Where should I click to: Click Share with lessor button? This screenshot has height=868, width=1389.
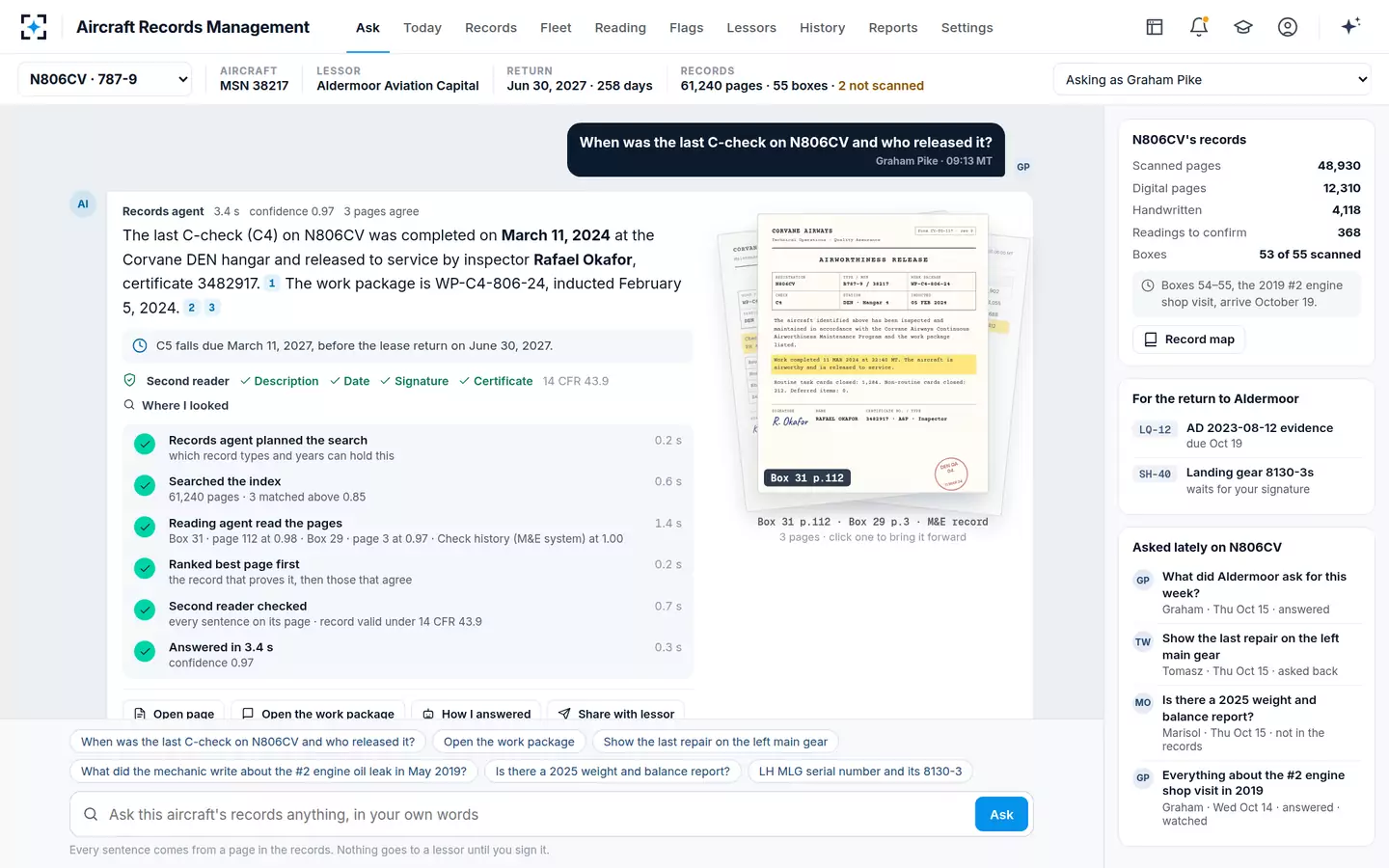click(615, 712)
